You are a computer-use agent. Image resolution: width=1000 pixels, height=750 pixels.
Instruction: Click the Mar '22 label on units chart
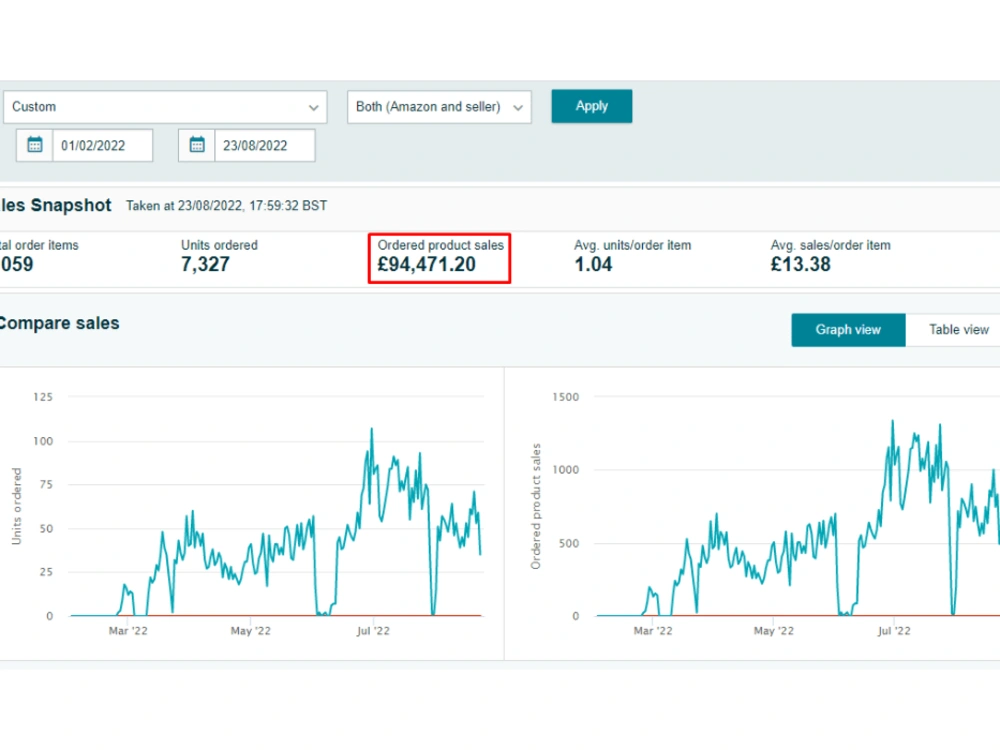coord(128,631)
